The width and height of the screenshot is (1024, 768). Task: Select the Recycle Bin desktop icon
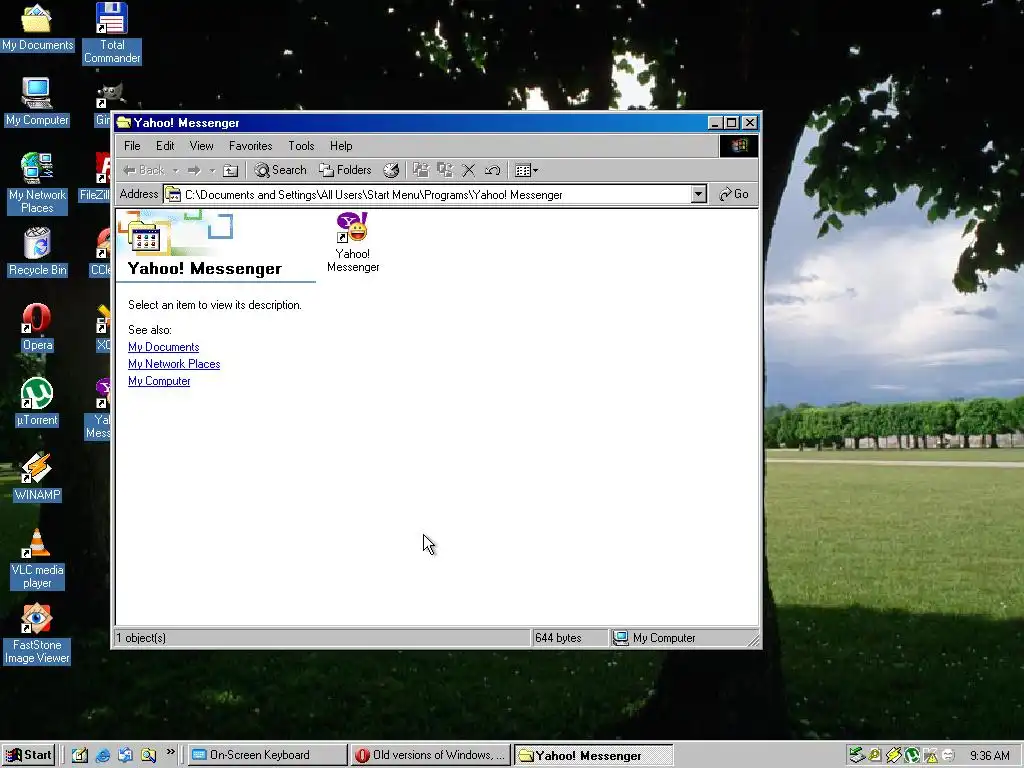coord(37,251)
